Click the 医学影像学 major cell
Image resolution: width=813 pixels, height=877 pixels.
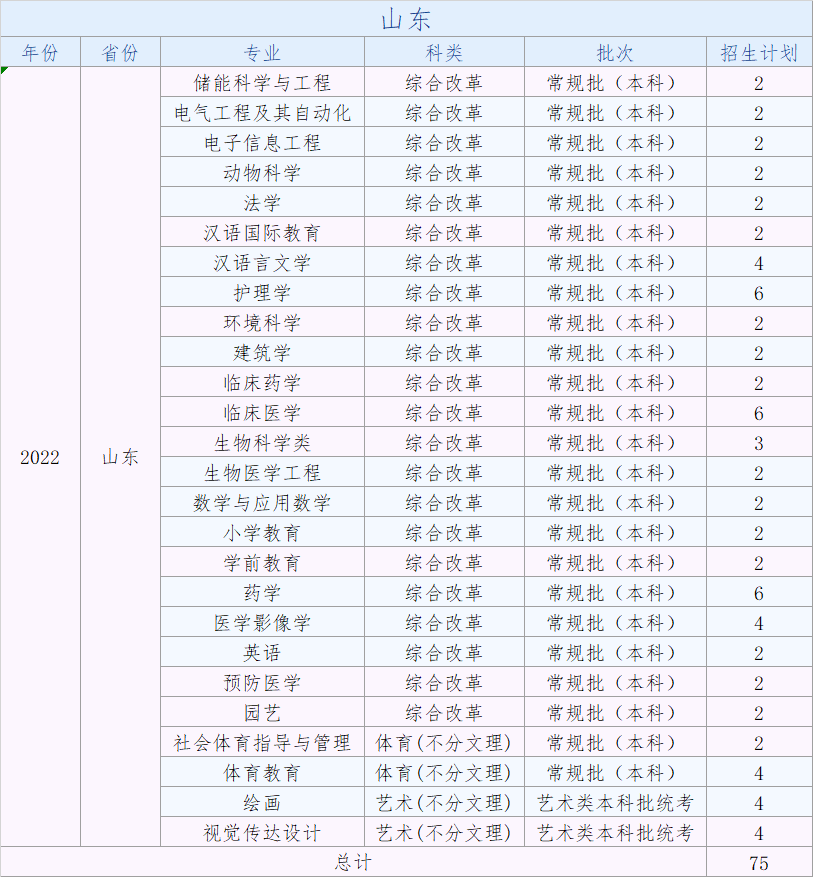click(x=262, y=623)
